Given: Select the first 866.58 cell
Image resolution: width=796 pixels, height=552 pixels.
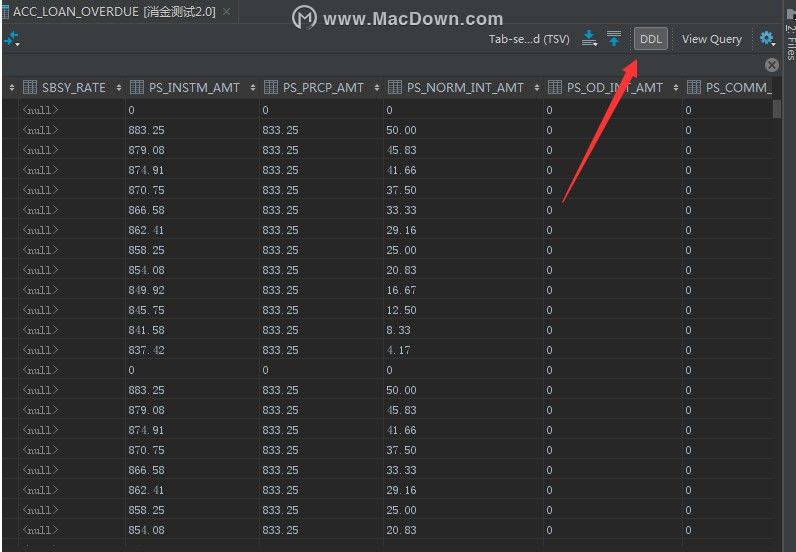Looking at the screenshot, I should tap(192, 210).
